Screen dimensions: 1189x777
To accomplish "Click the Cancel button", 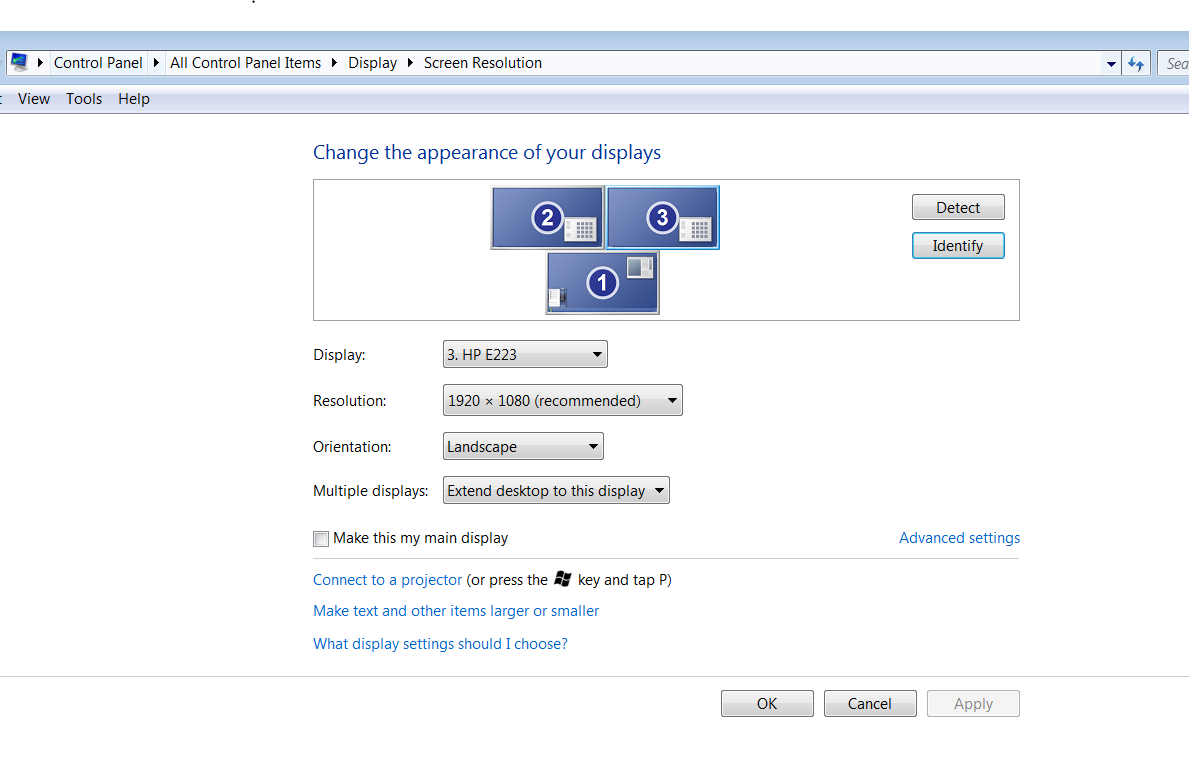I will [870, 703].
